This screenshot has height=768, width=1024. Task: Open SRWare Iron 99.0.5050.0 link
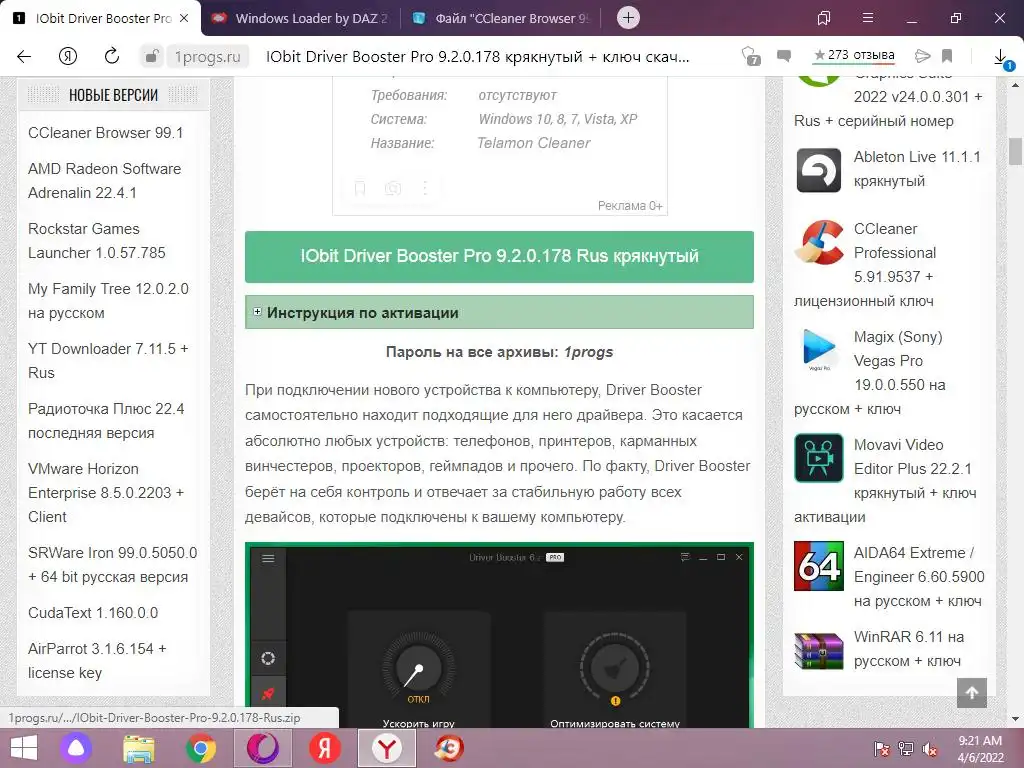112,564
